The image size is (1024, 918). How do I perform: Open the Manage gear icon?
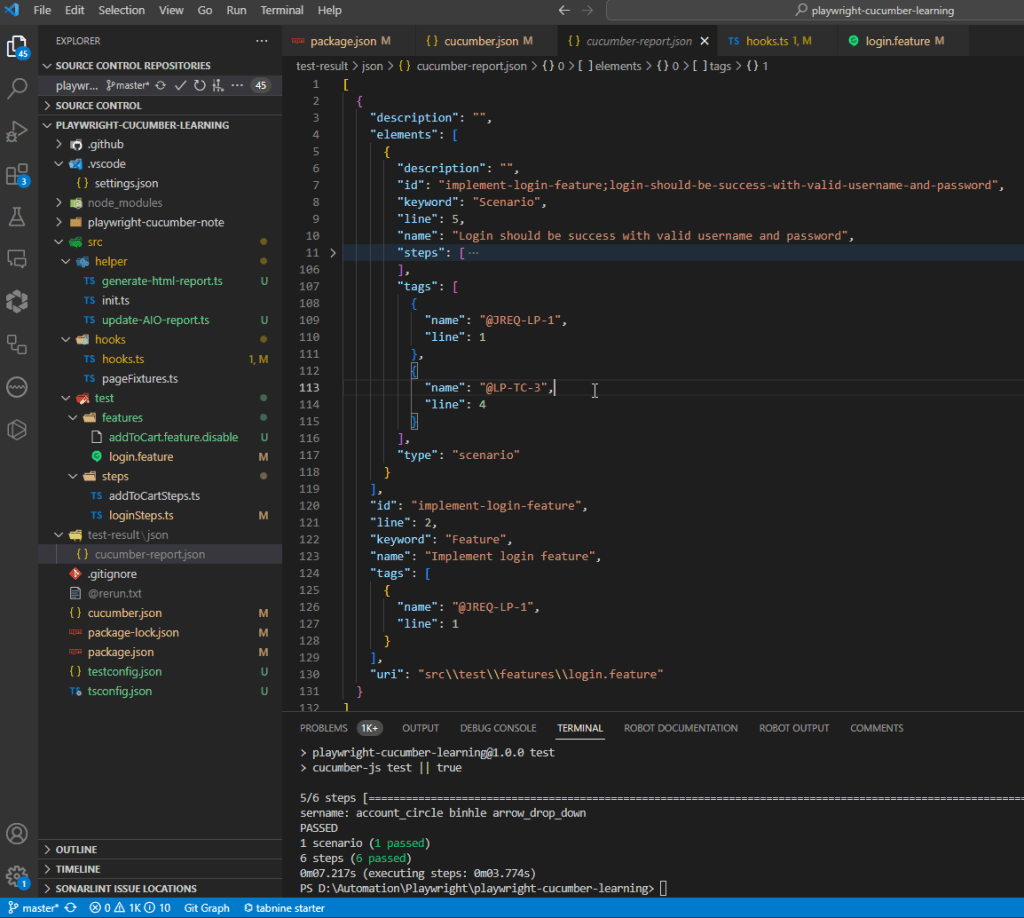[x=17, y=875]
